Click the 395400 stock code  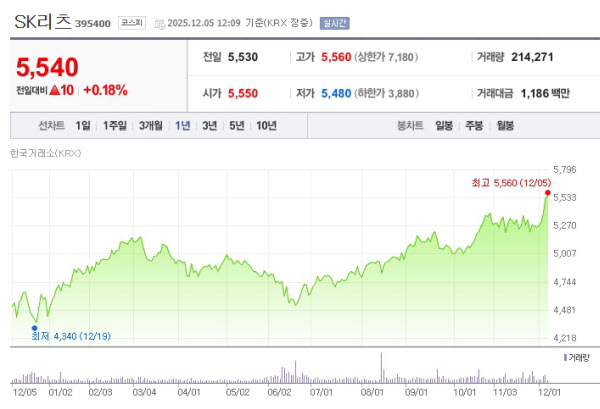[95, 21]
